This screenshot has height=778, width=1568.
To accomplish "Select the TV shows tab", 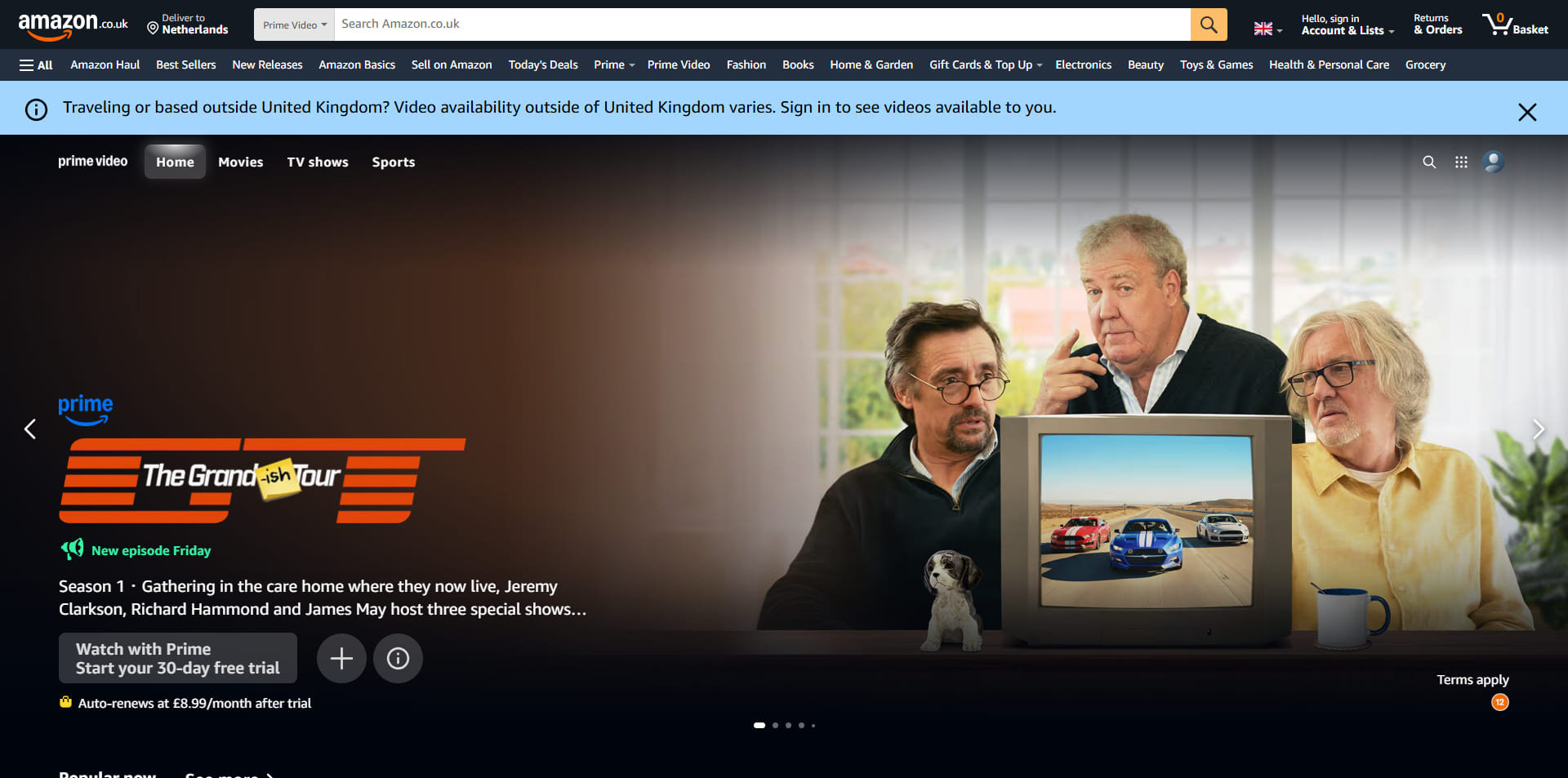I will (318, 162).
